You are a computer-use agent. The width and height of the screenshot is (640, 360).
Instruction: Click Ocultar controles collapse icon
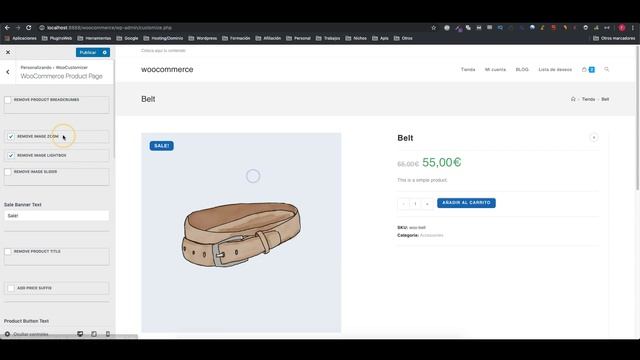click(7, 334)
